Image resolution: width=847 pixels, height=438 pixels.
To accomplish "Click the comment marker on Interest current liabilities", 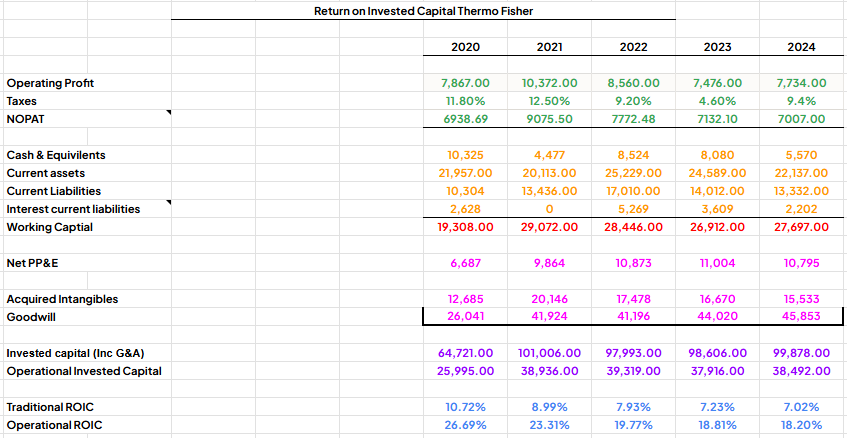I will click(x=168, y=203).
